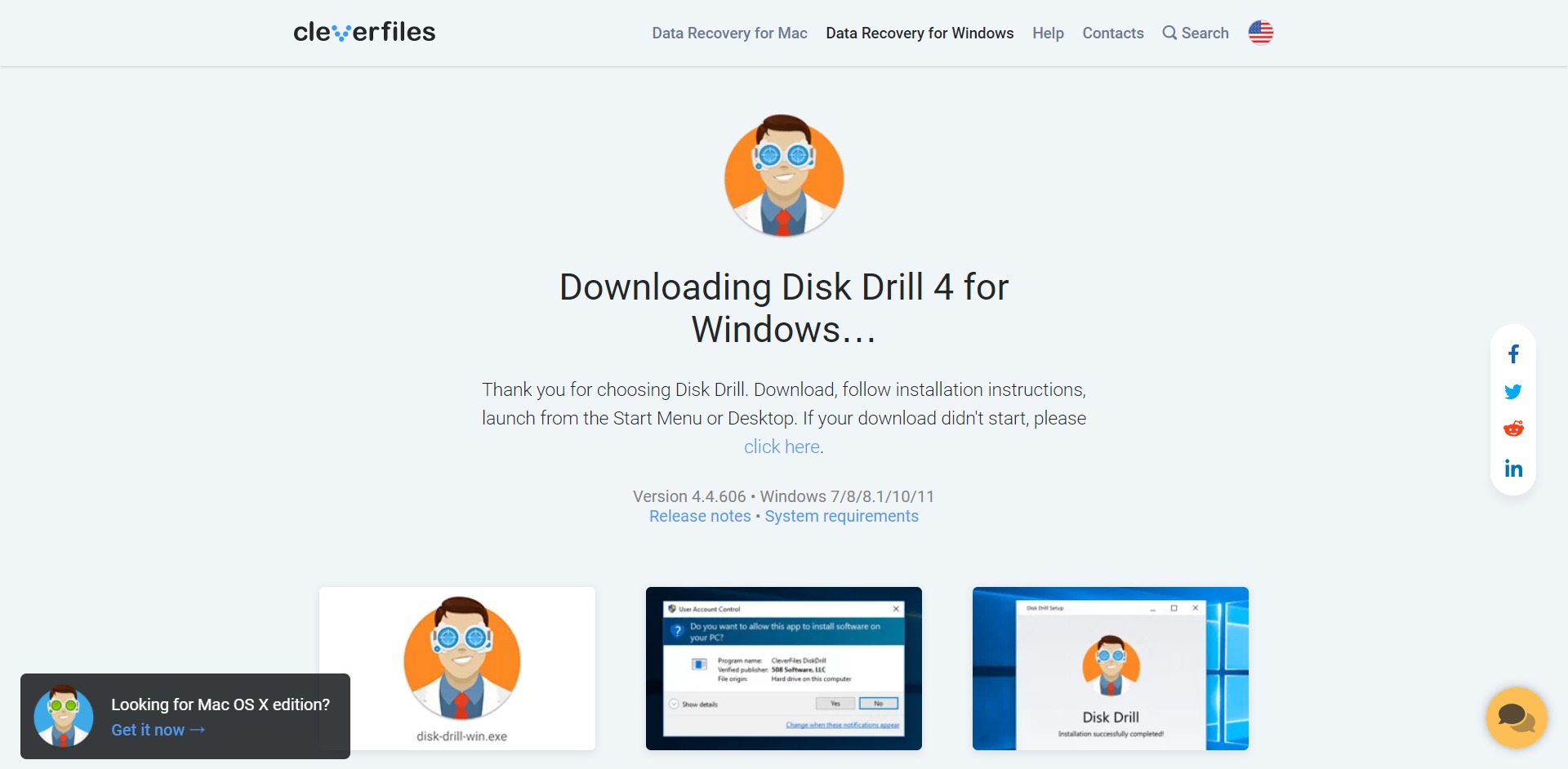Go to the Contacts page
This screenshot has width=1568, height=769.
pyautogui.click(x=1112, y=33)
